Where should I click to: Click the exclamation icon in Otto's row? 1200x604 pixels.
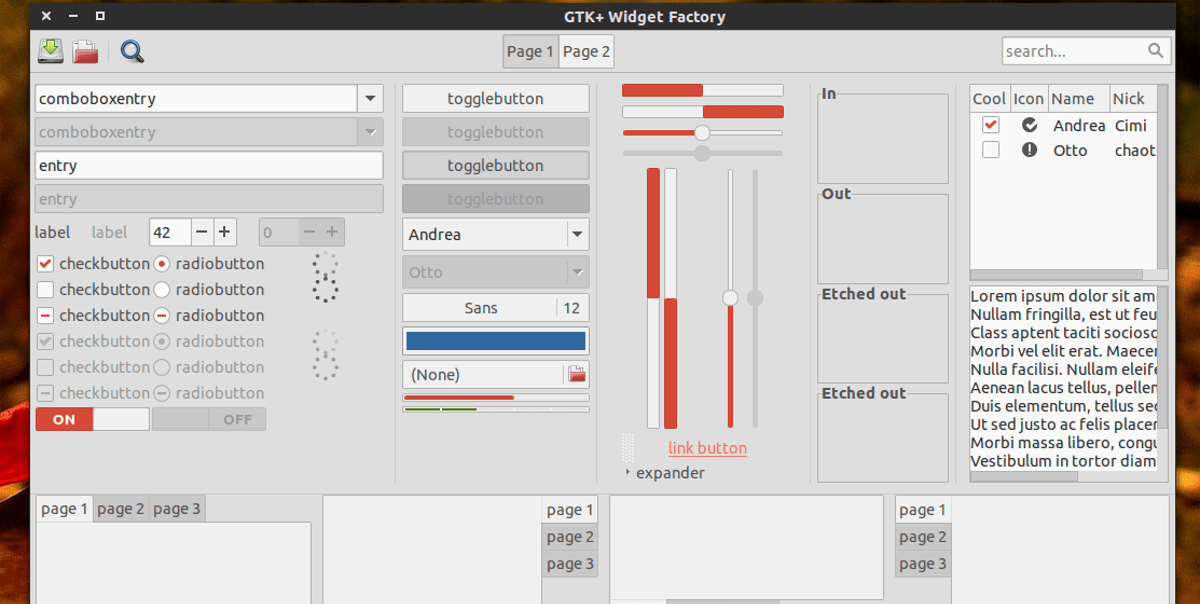click(x=1029, y=150)
